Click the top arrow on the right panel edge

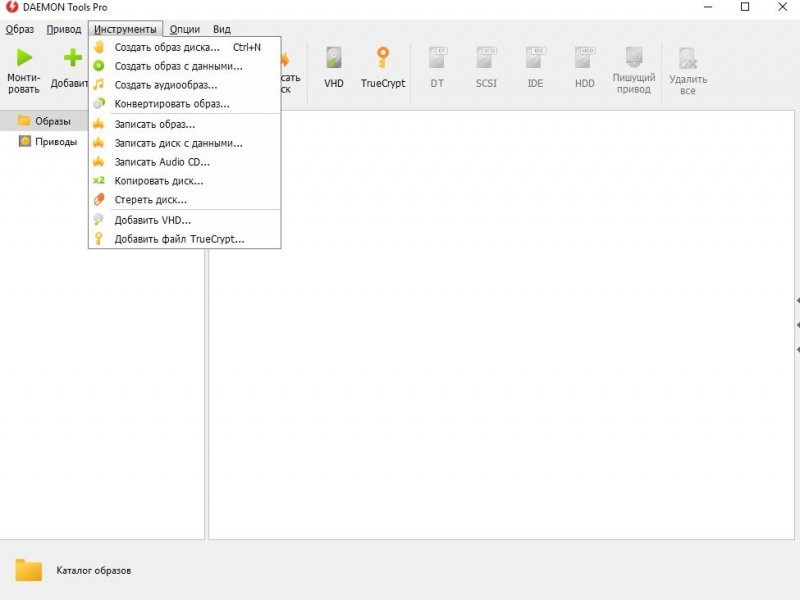797,301
